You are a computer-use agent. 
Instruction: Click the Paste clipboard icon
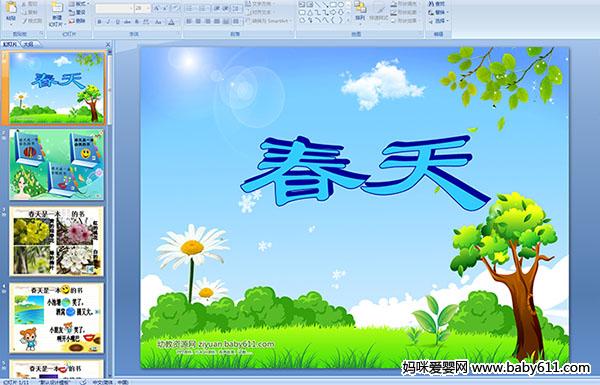click(x=11, y=10)
